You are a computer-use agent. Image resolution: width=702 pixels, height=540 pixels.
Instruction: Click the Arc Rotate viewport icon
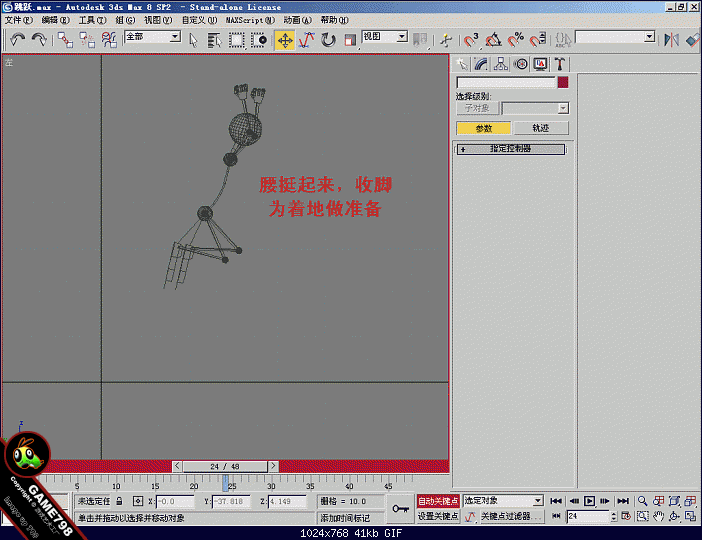[674, 516]
